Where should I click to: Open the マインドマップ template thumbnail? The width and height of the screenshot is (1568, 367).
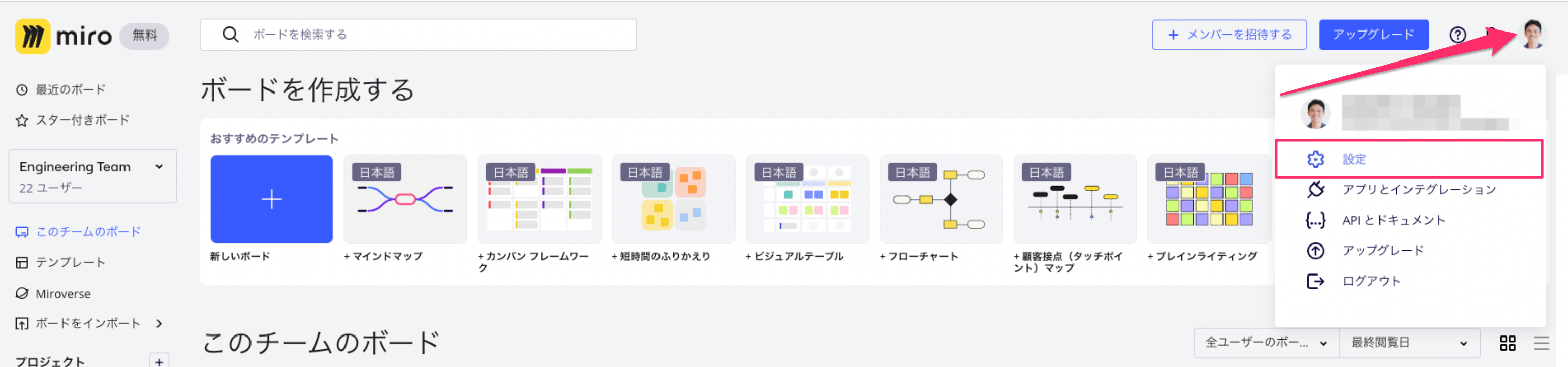coord(405,200)
